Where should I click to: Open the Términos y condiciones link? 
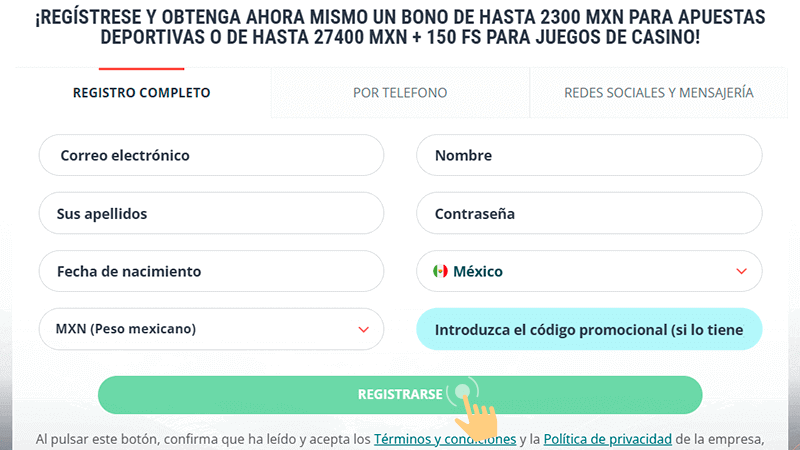point(445,438)
